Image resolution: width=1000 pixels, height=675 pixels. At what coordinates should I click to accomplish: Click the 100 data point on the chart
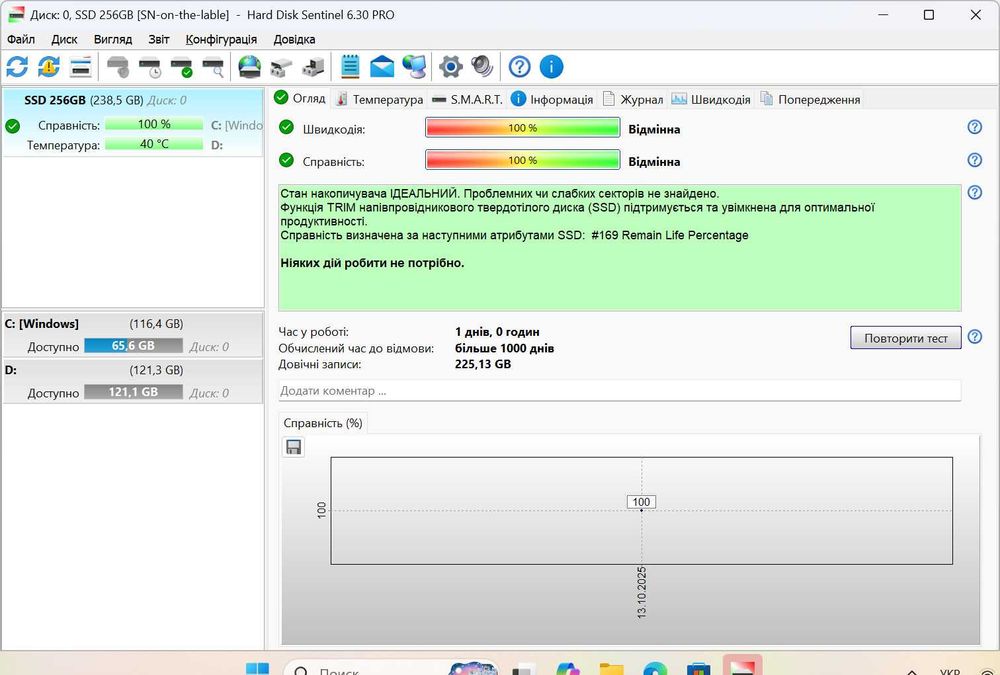641,502
